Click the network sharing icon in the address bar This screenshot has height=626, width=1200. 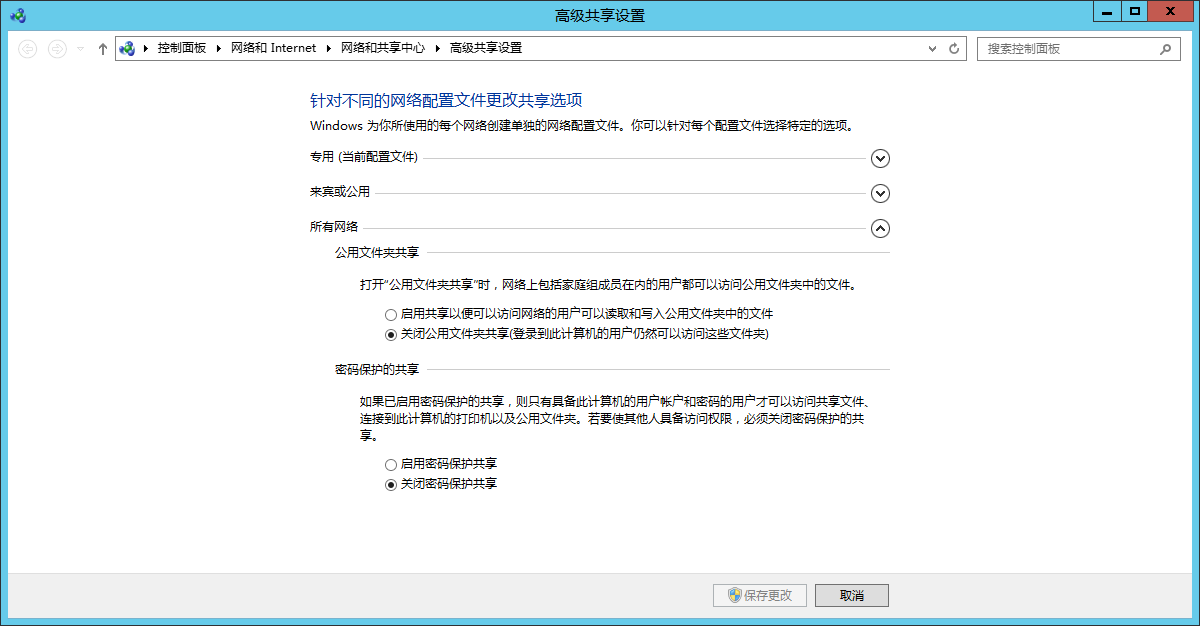coord(129,47)
